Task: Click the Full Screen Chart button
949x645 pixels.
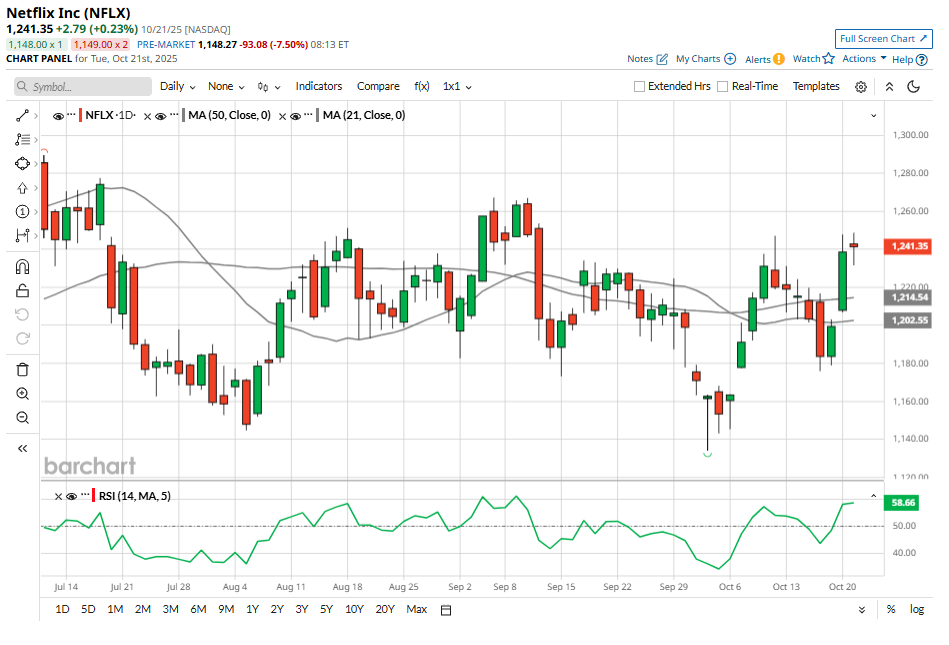Action: [x=883, y=39]
